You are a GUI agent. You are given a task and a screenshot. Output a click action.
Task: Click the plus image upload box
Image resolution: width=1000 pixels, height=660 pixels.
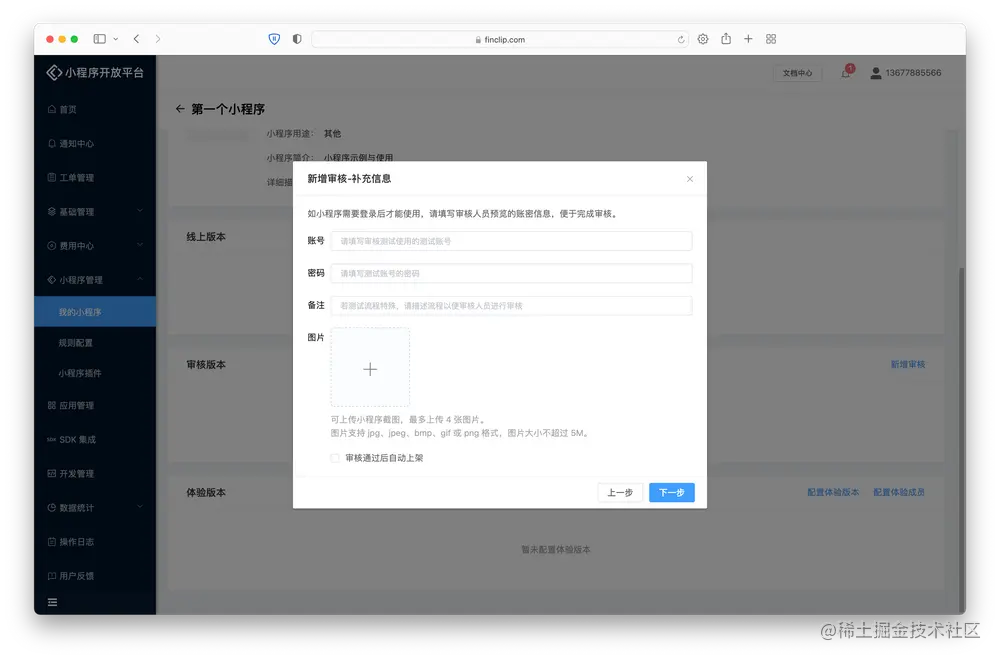coord(370,368)
